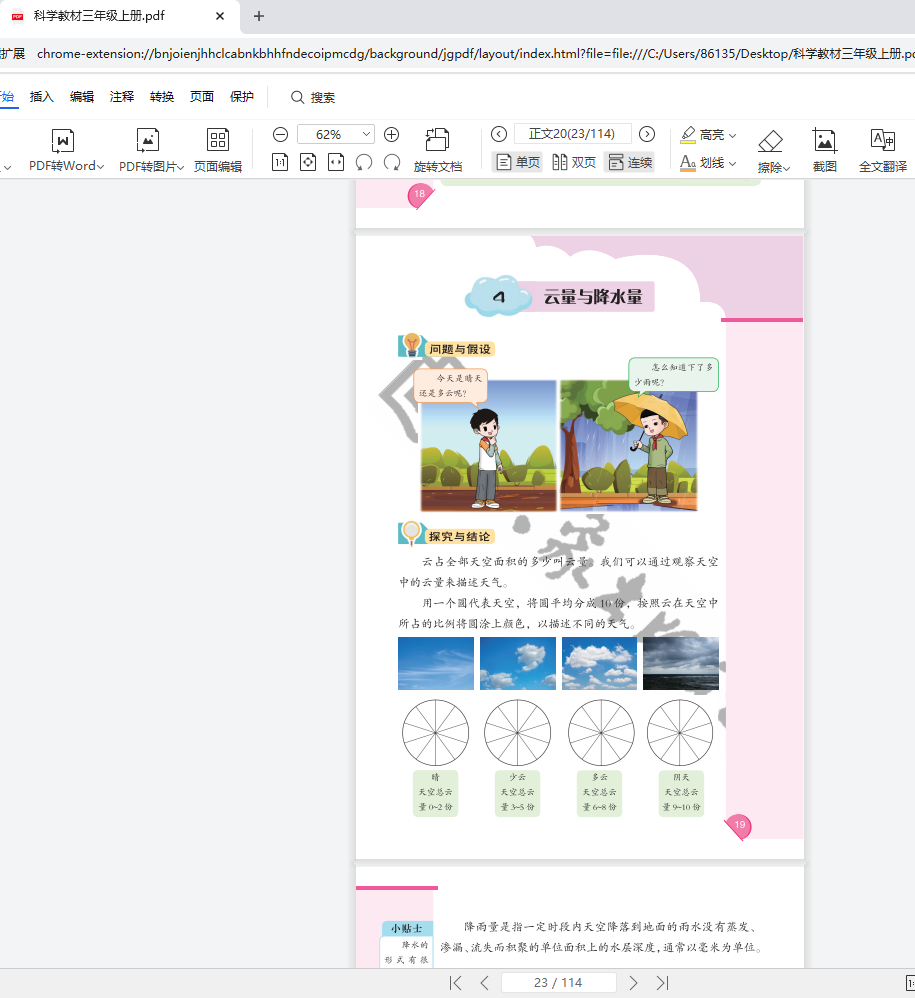Screen dimensions: 915x998
Task: Open the 全文翻译 translation tool
Action: coord(882,149)
